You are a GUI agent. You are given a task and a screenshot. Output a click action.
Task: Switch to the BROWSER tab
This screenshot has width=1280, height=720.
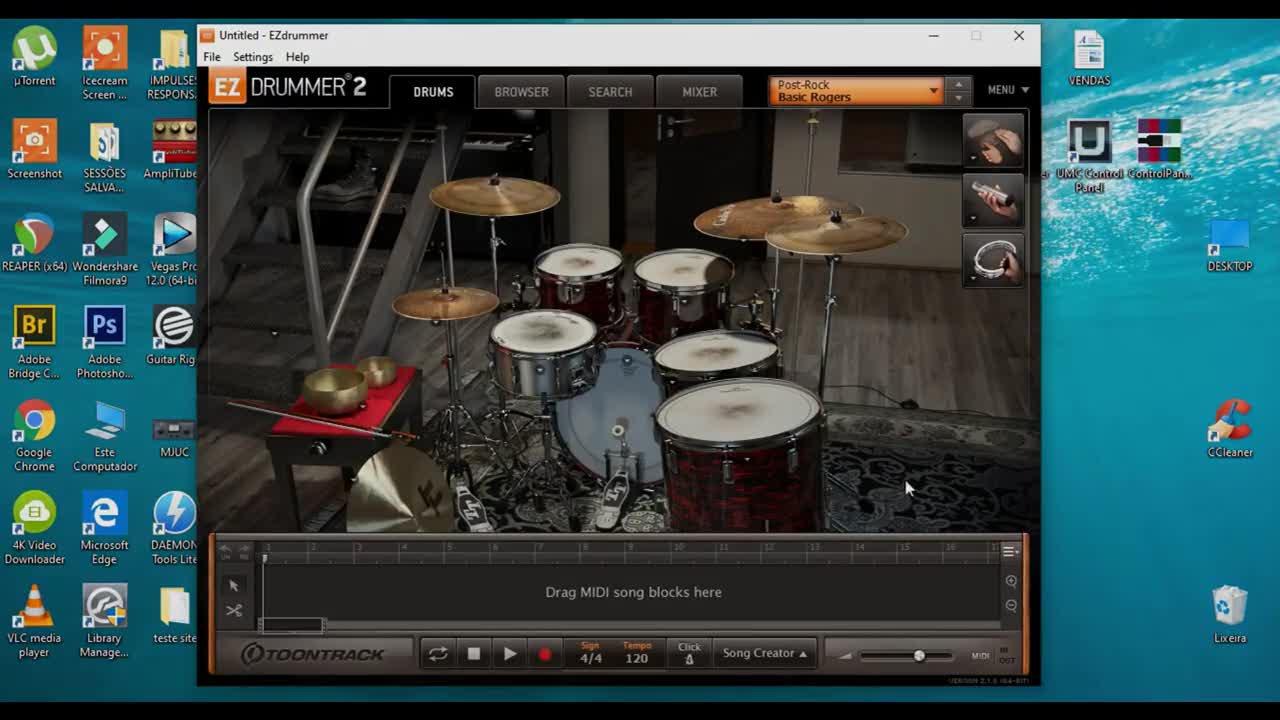tap(521, 91)
